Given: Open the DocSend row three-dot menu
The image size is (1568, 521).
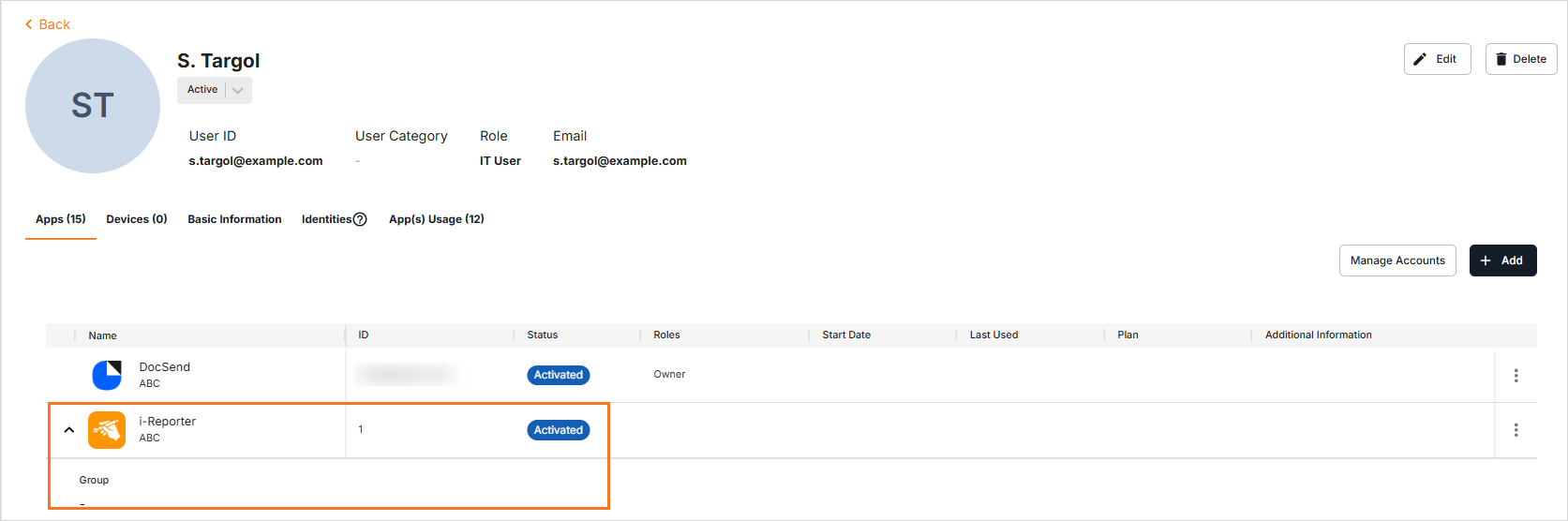Looking at the screenshot, I should (x=1516, y=375).
